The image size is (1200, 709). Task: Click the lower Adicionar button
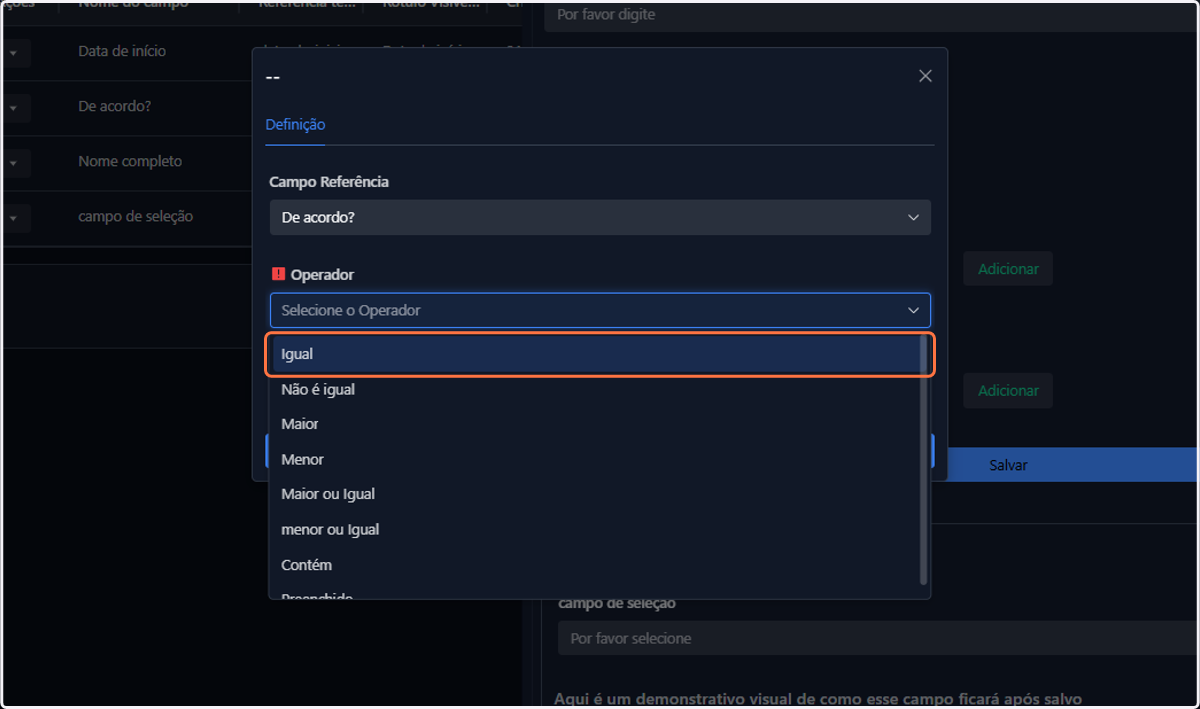point(1008,390)
